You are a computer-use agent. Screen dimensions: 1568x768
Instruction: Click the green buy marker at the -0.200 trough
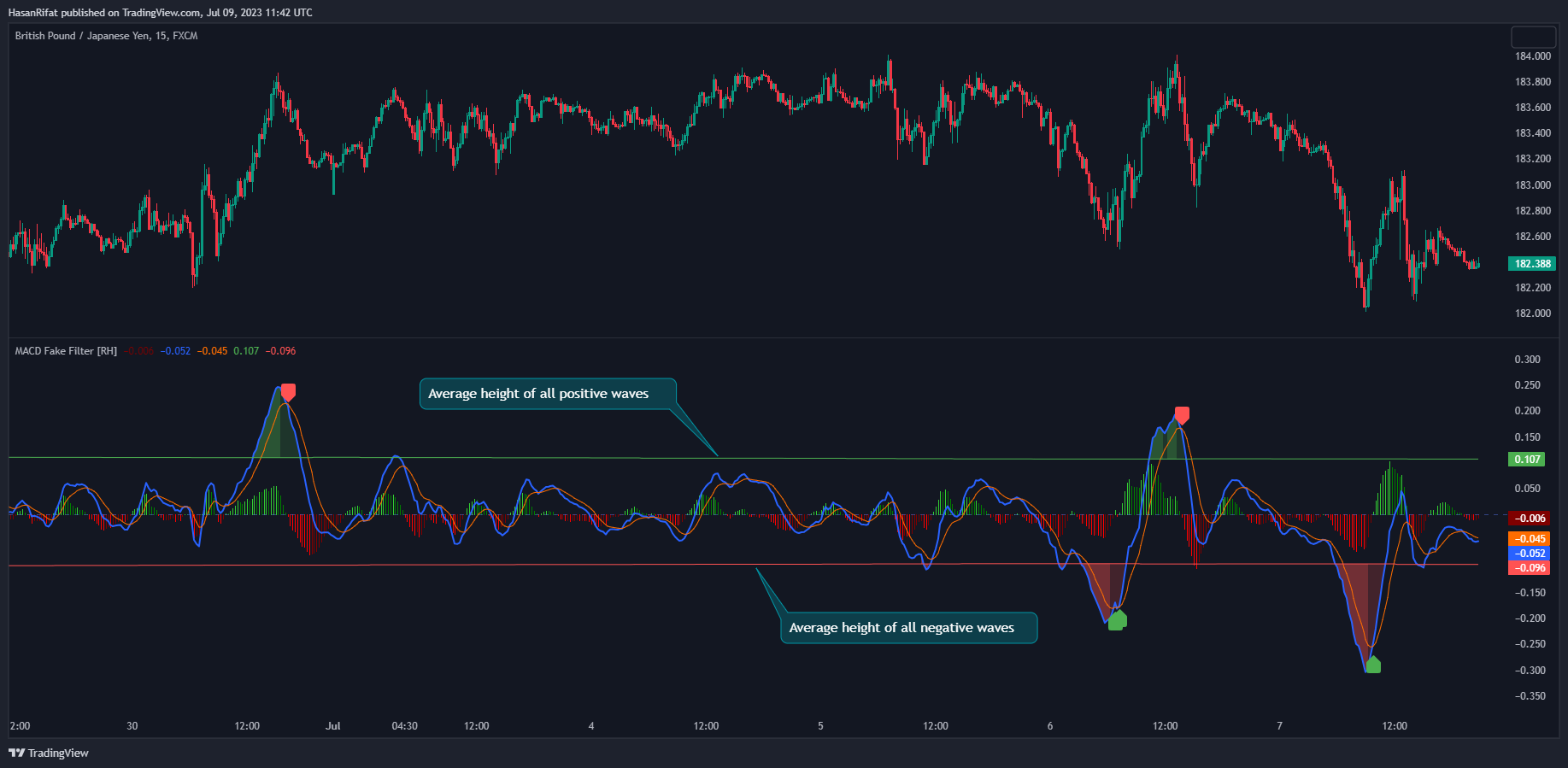tap(1117, 621)
